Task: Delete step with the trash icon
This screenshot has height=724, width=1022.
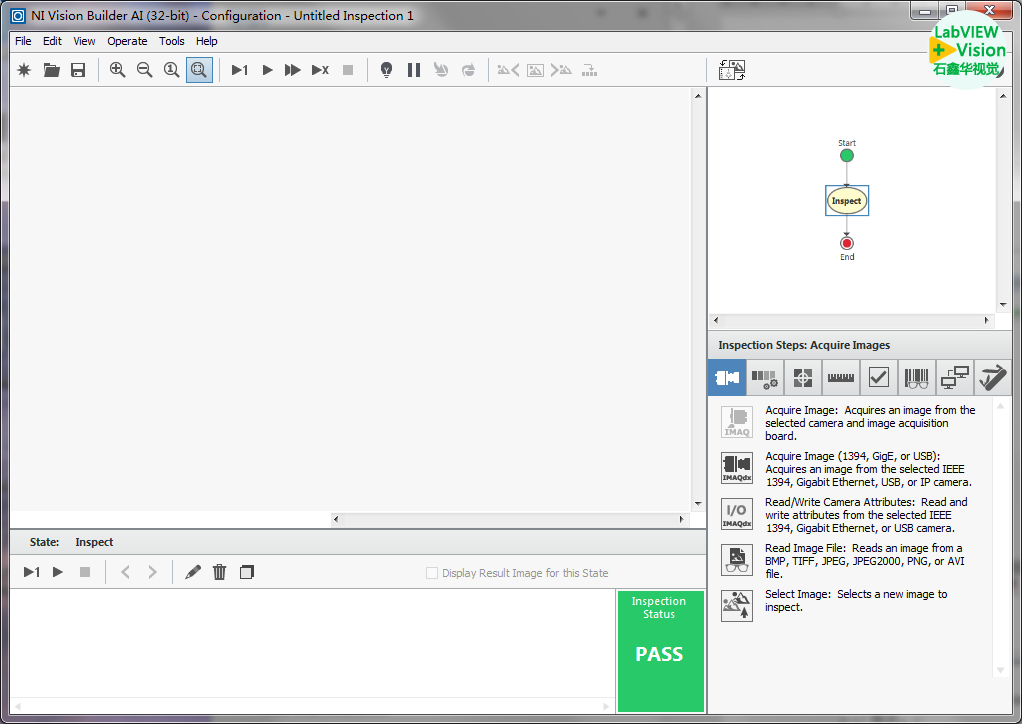Action: tap(220, 572)
